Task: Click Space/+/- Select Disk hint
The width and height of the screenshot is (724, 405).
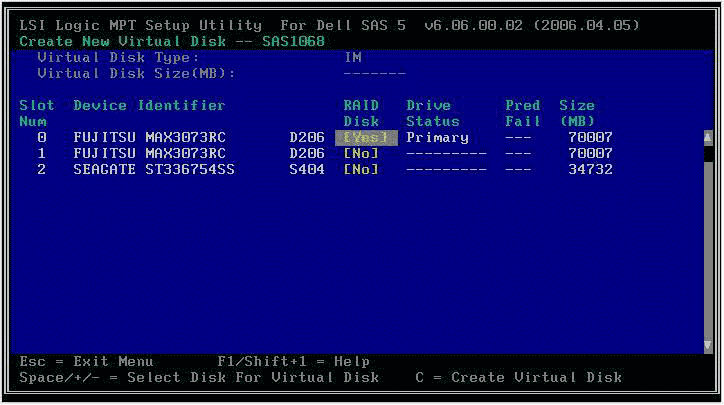Action: tap(199, 378)
